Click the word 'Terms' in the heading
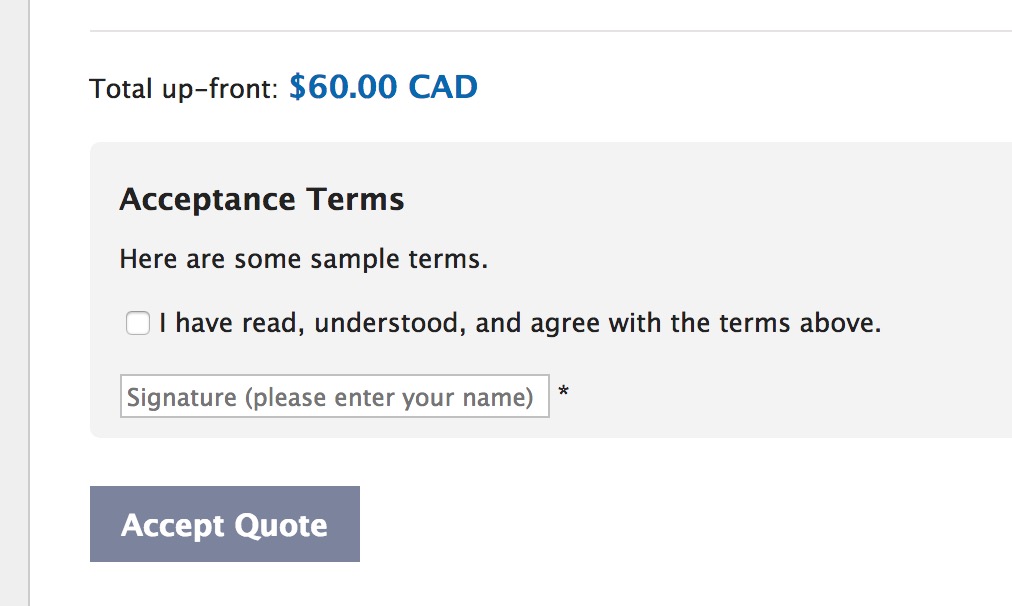This screenshot has height=606, width=1012. [355, 199]
